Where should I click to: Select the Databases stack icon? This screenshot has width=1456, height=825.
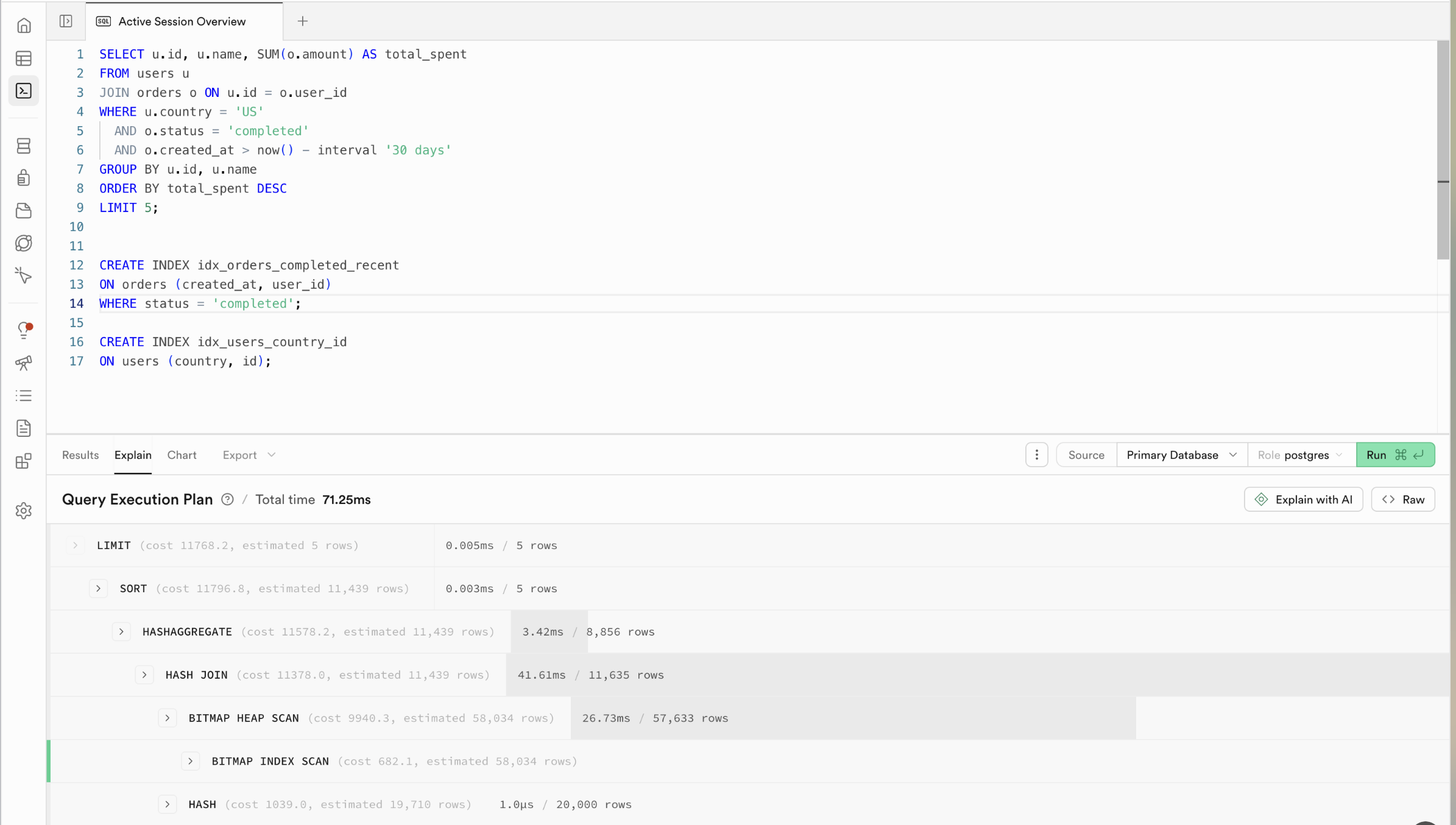[x=23, y=145]
